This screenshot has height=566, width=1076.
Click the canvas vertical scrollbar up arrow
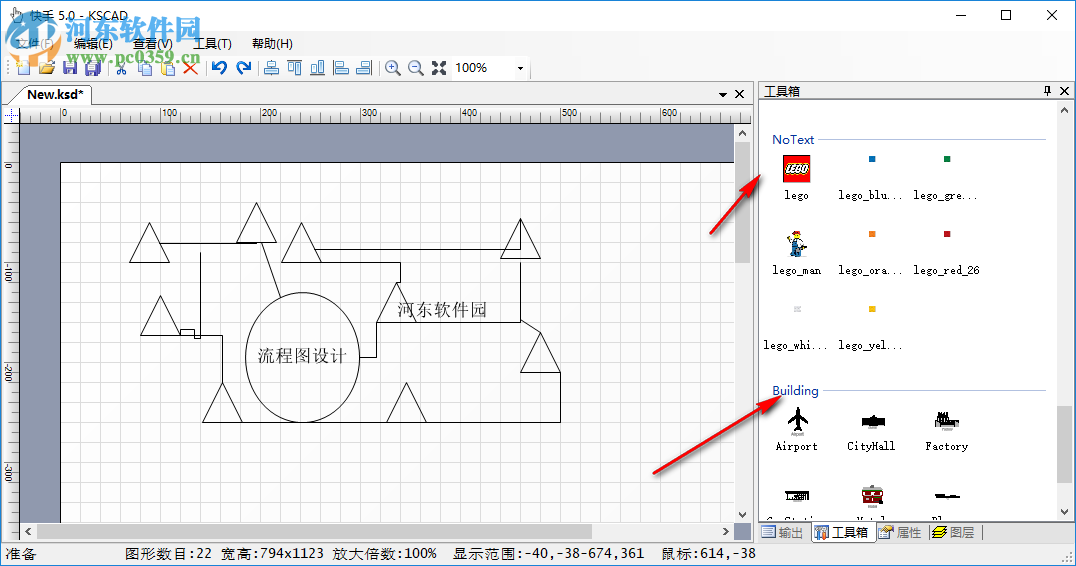(742, 133)
